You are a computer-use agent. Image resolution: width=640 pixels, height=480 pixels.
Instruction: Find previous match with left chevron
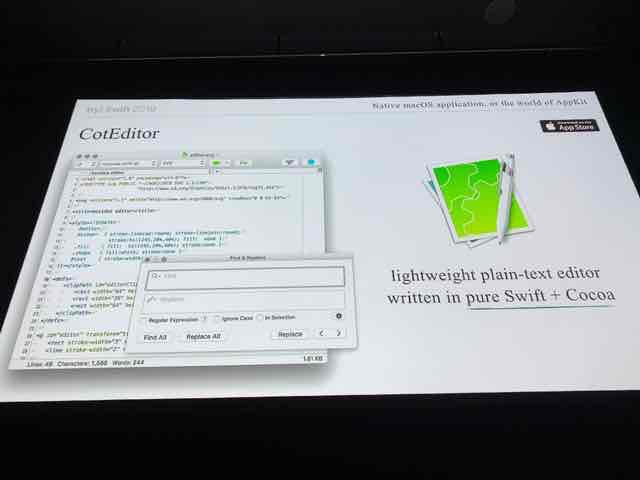322,333
